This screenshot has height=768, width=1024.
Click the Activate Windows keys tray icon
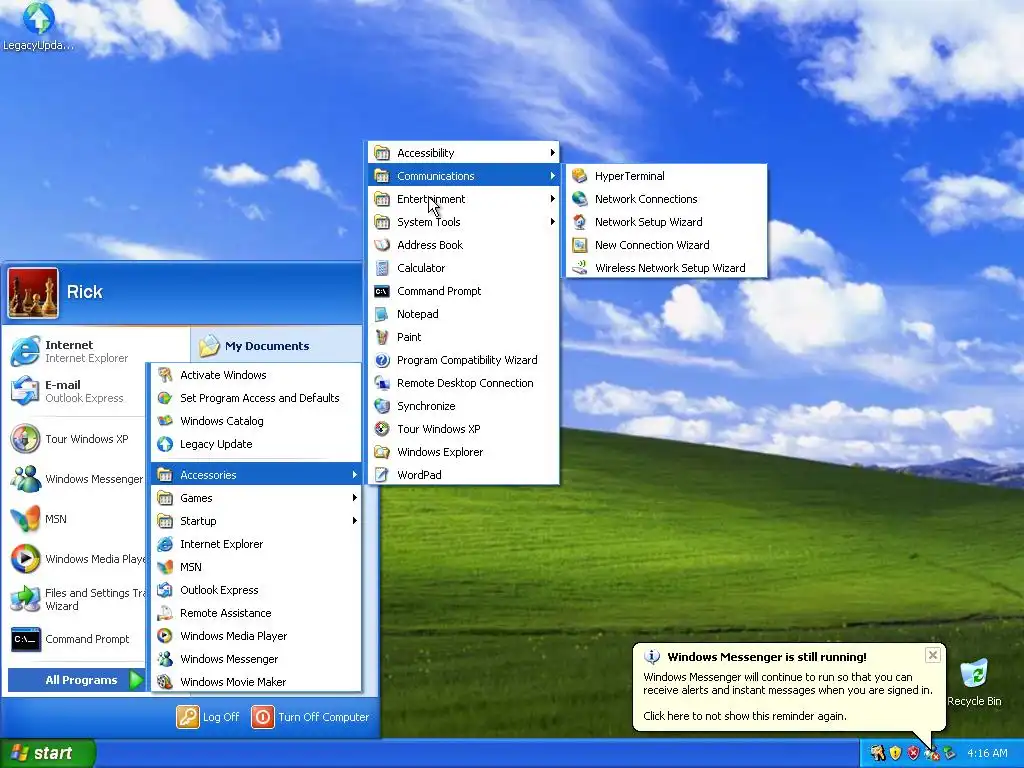click(x=877, y=754)
